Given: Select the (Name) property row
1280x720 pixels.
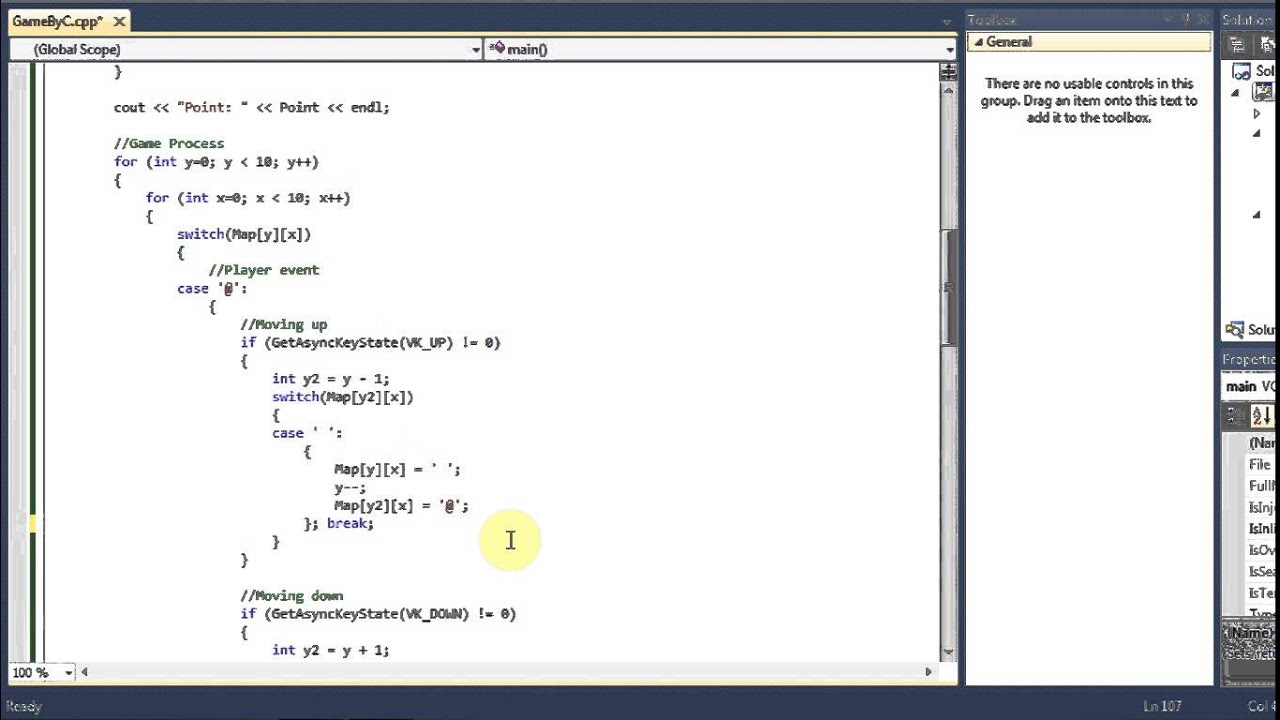Looking at the screenshot, I should pos(1261,443).
